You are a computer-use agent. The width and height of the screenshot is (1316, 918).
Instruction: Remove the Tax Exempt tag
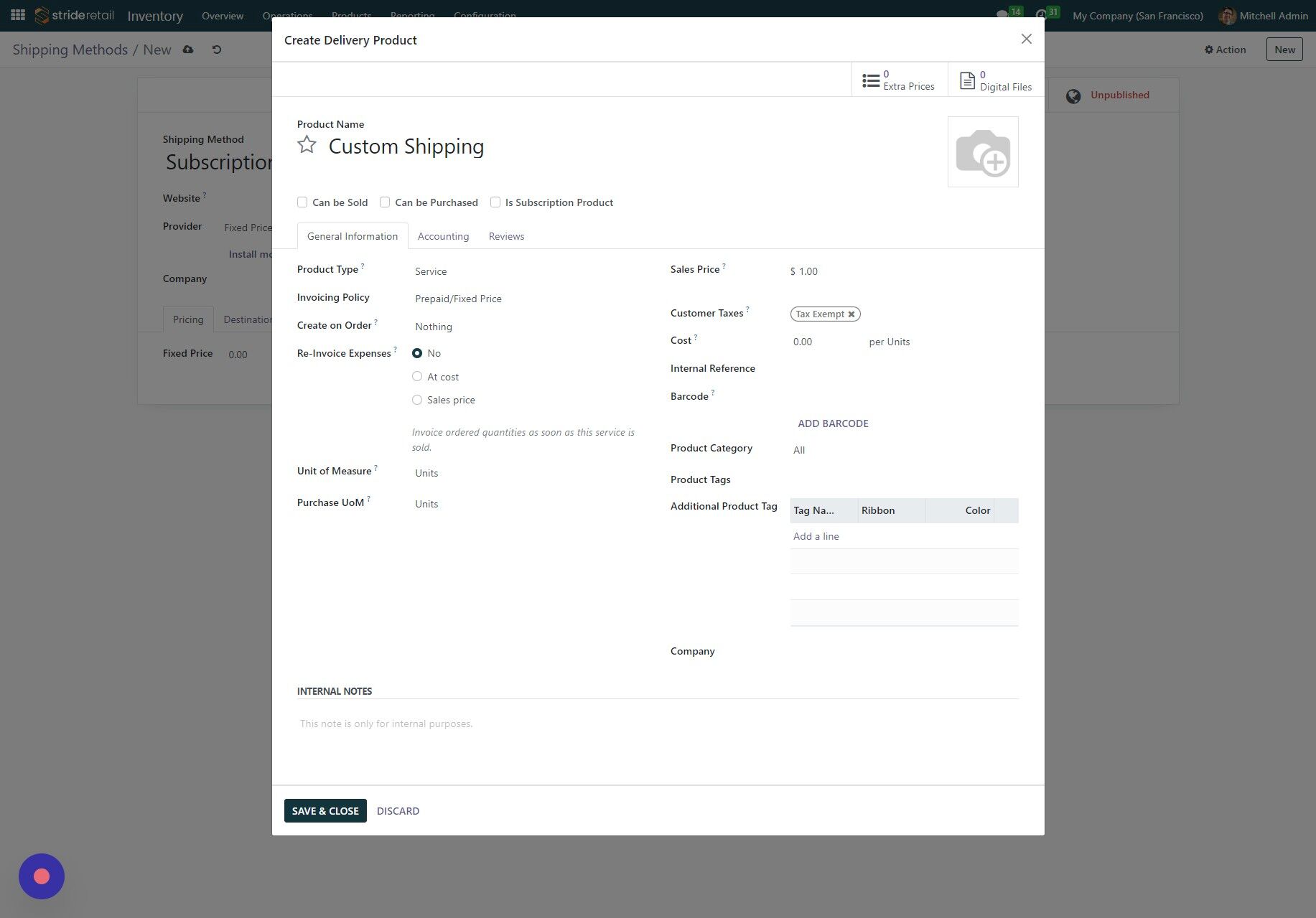(851, 314)
